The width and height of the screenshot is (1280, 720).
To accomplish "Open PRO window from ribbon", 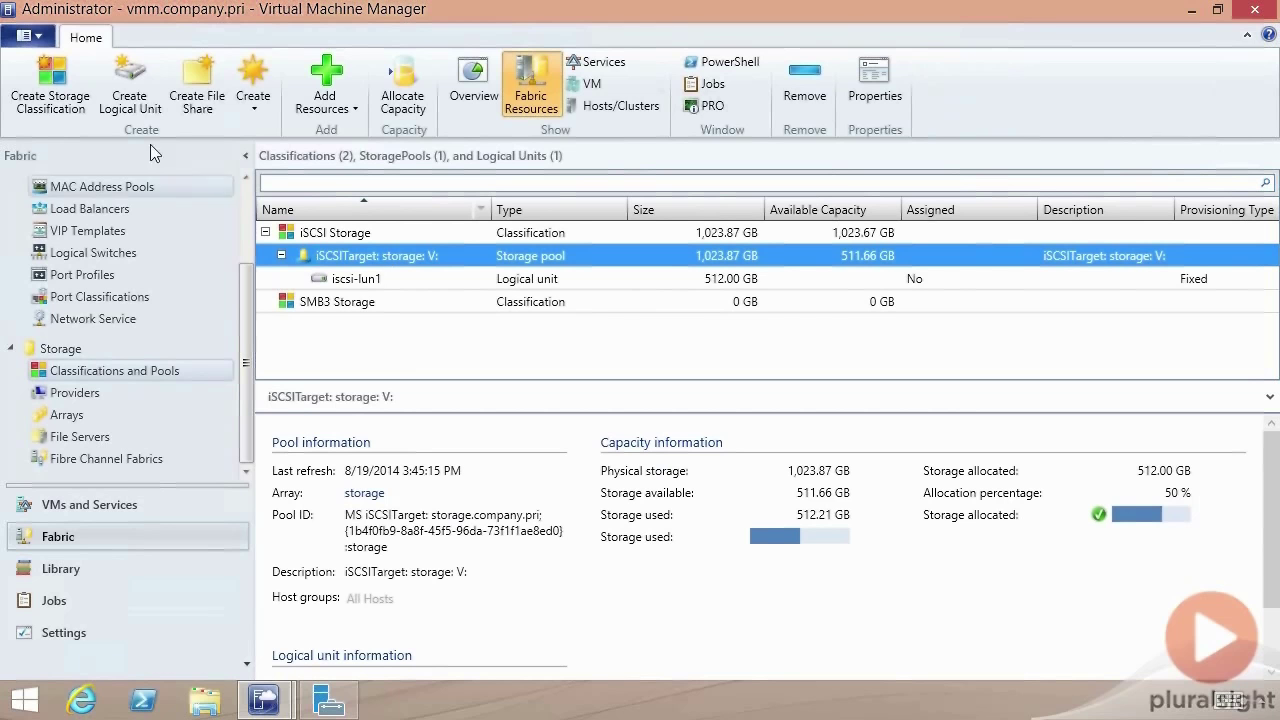I will tap(704, 106).
